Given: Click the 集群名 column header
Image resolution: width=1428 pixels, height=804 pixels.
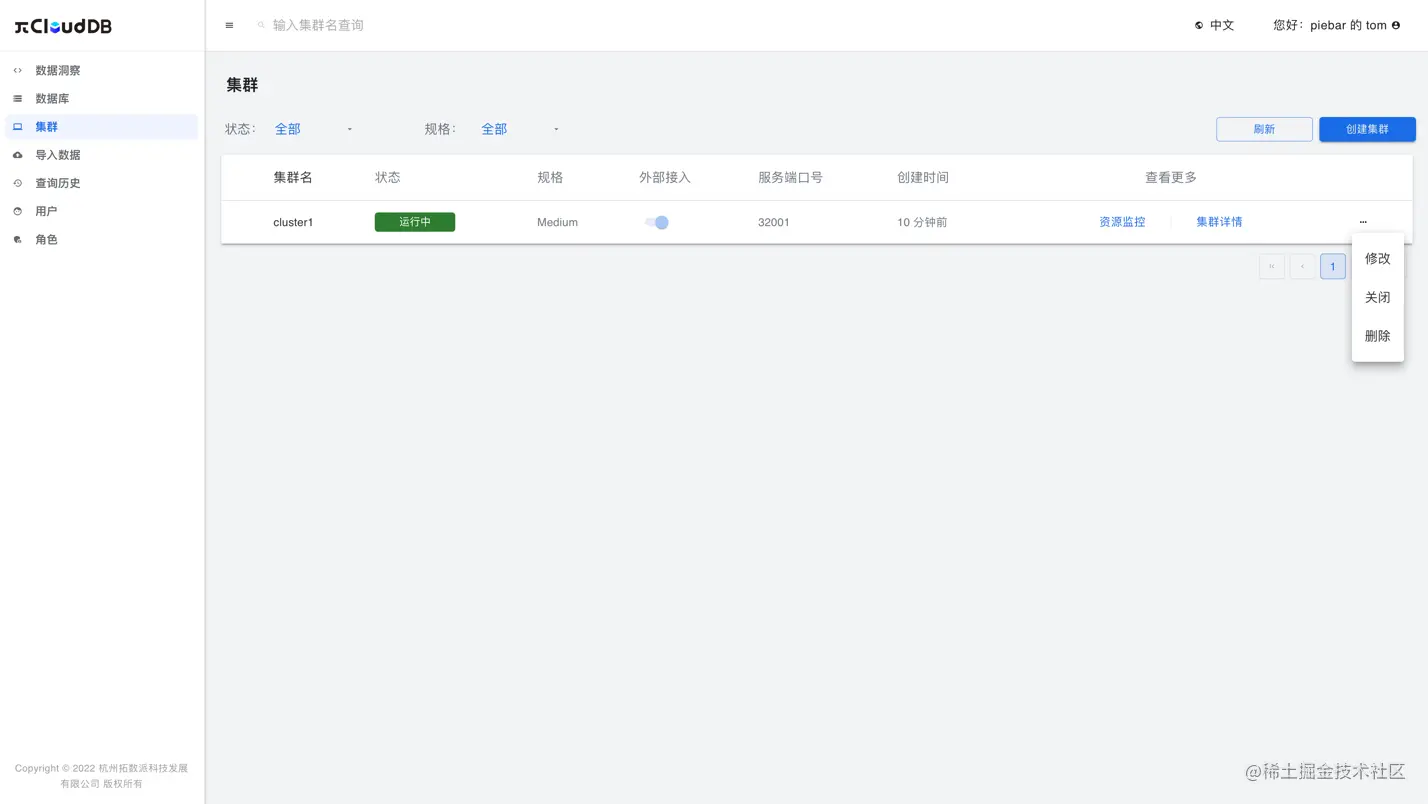Looking at the screenshot, I should pos(293,177).
